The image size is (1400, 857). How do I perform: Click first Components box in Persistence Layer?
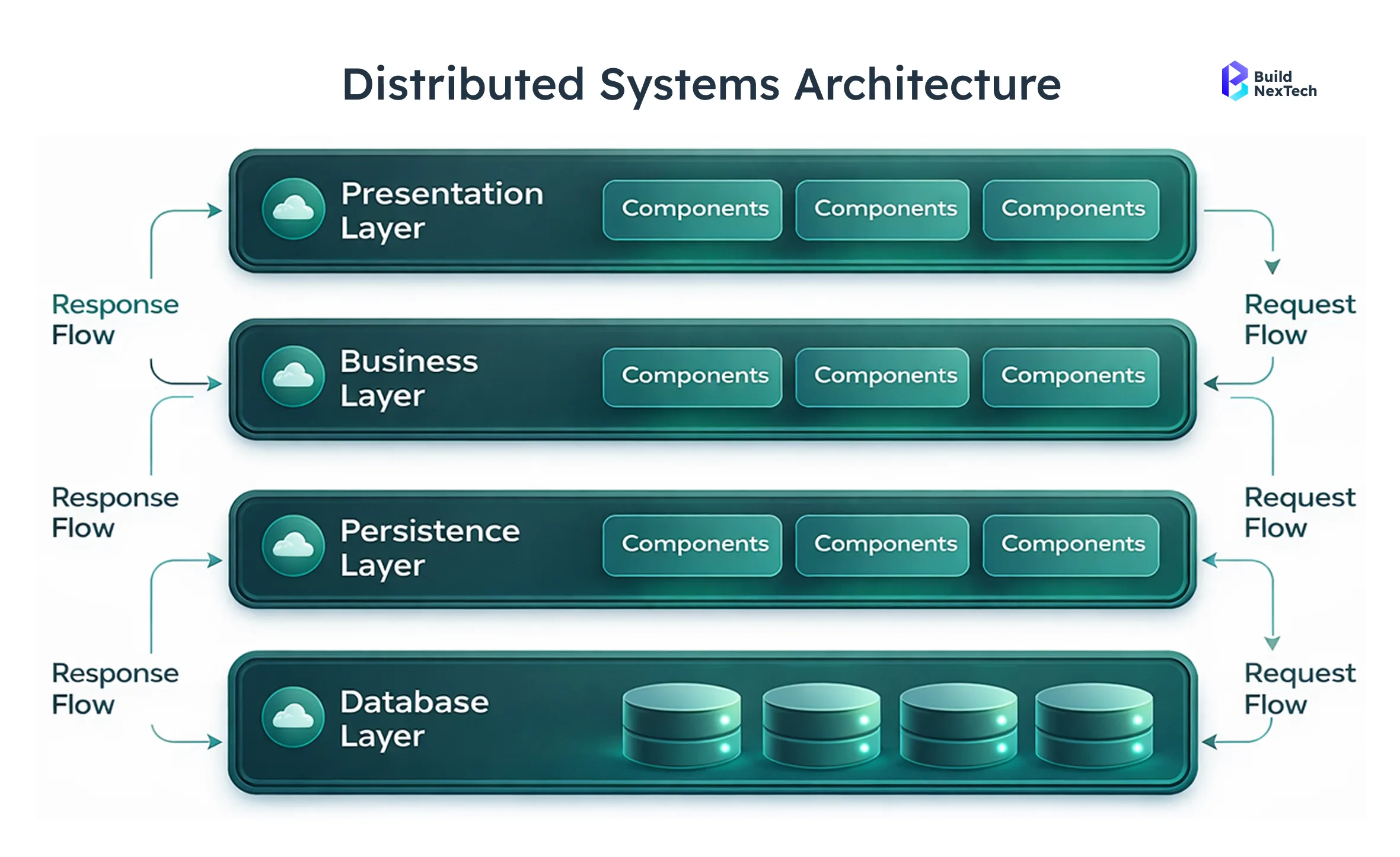click(x=692, y=545)
